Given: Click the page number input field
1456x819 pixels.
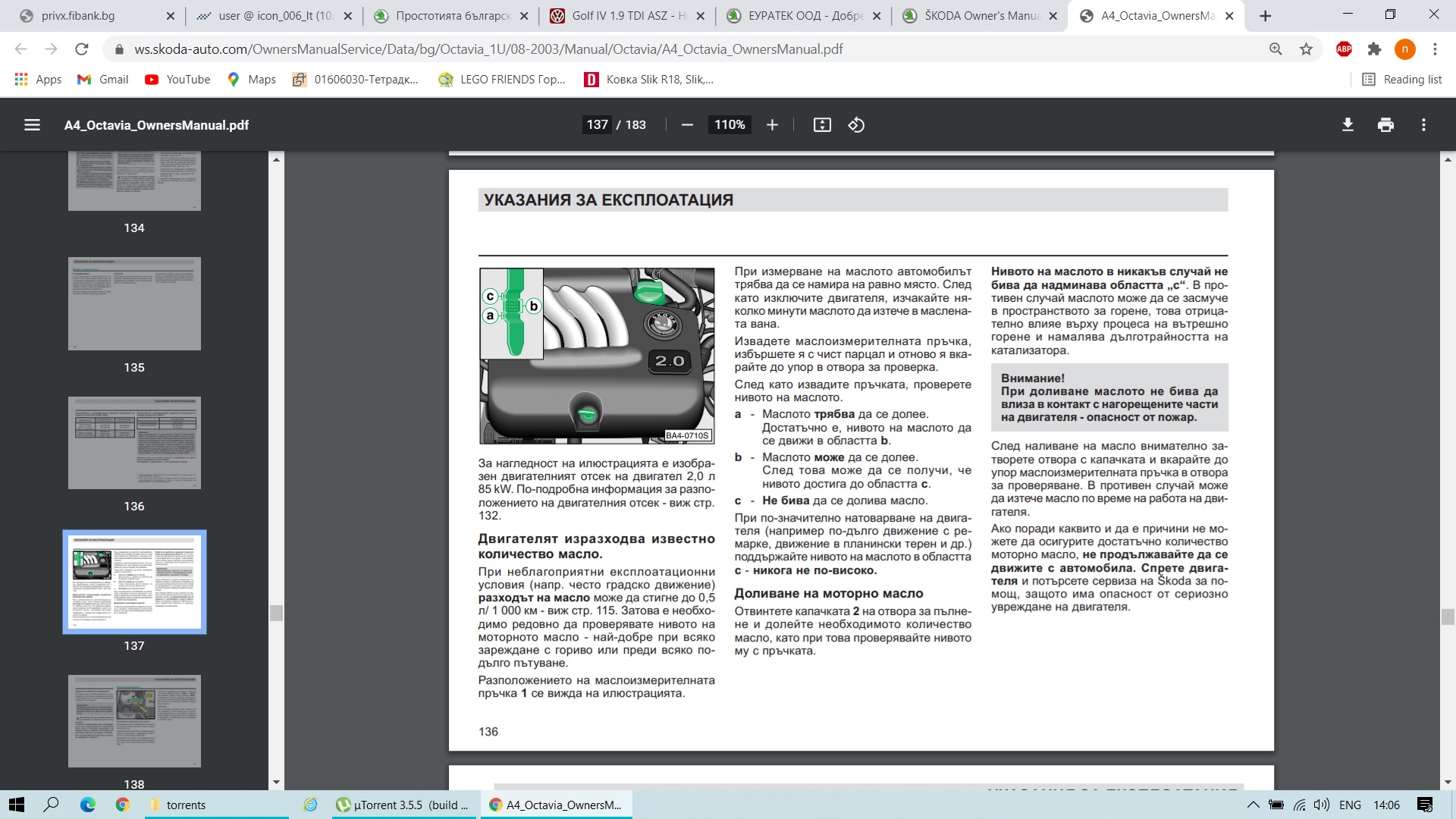Looking at the screenshot, I should (597, 125).
